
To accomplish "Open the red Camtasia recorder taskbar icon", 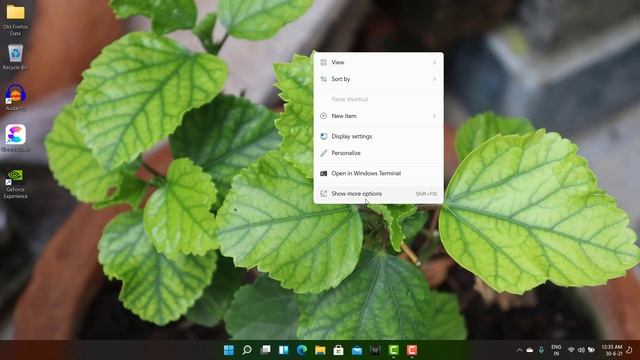I will coord(412,350).
